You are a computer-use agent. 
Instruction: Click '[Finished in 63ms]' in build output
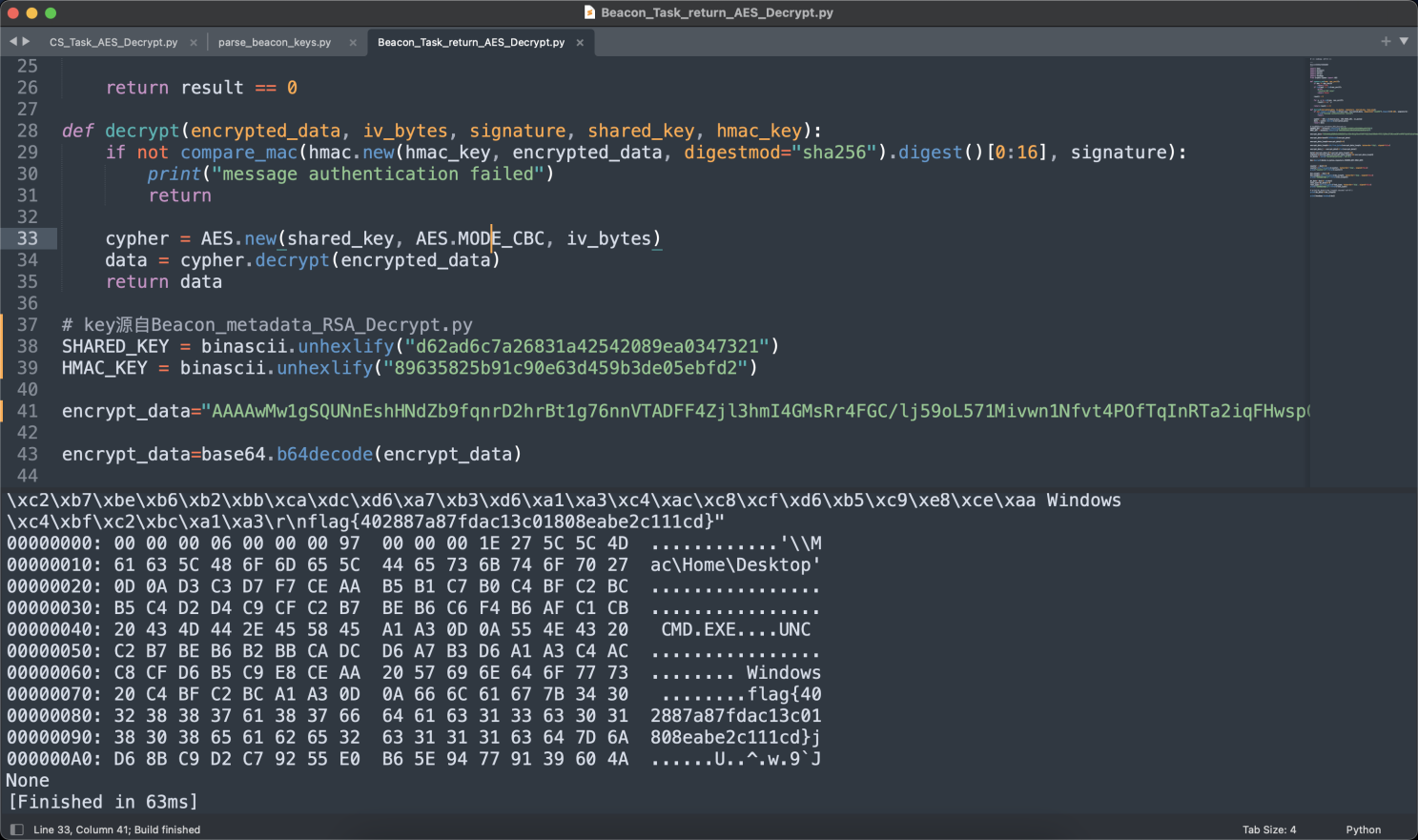click(103, 802)
